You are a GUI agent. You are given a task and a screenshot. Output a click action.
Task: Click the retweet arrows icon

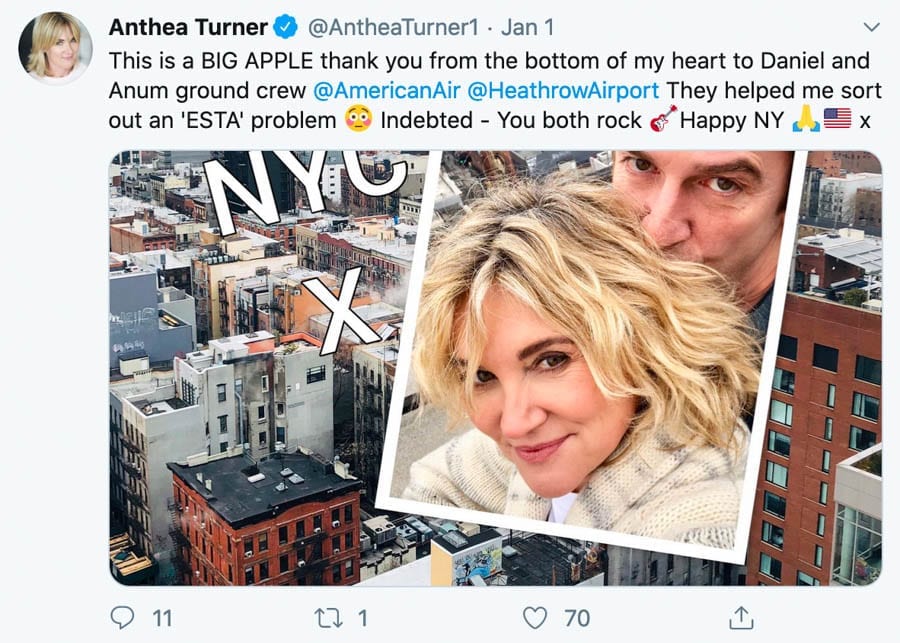(328, 617)
